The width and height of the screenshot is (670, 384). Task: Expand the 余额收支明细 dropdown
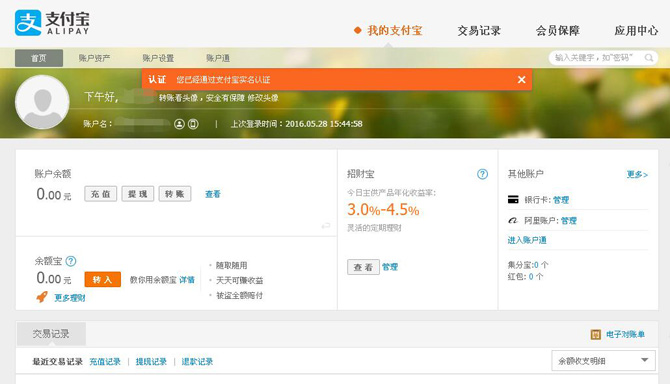(603, 361)
